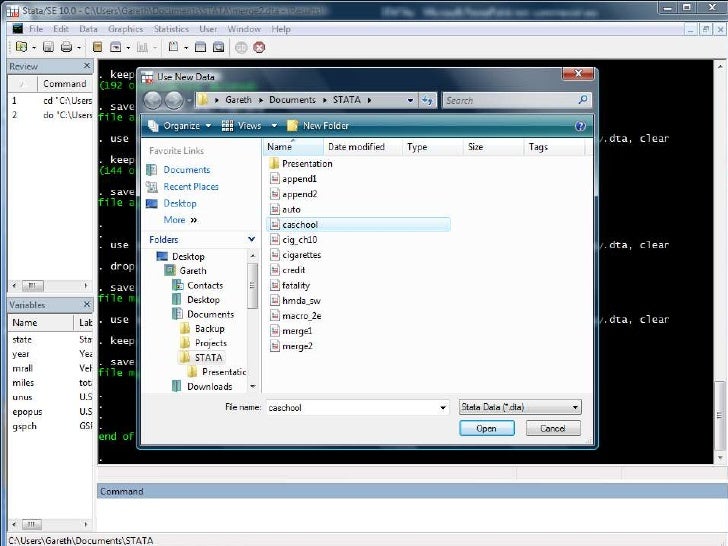This screenshot has height=546, width=728.
Task: Click the Open button
Action: tap(487, 428)
